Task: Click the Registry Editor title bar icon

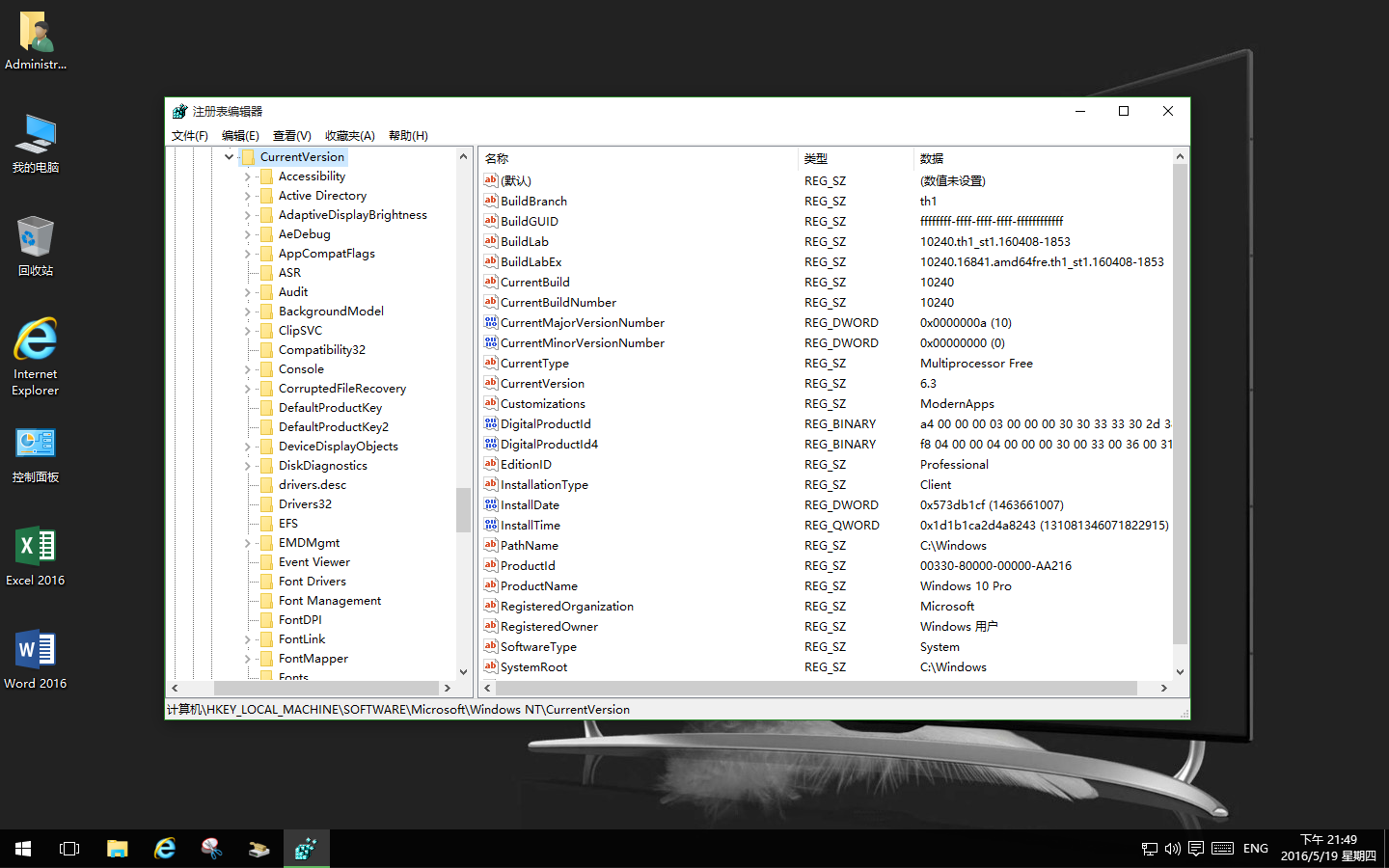Action: coord(179,111)
